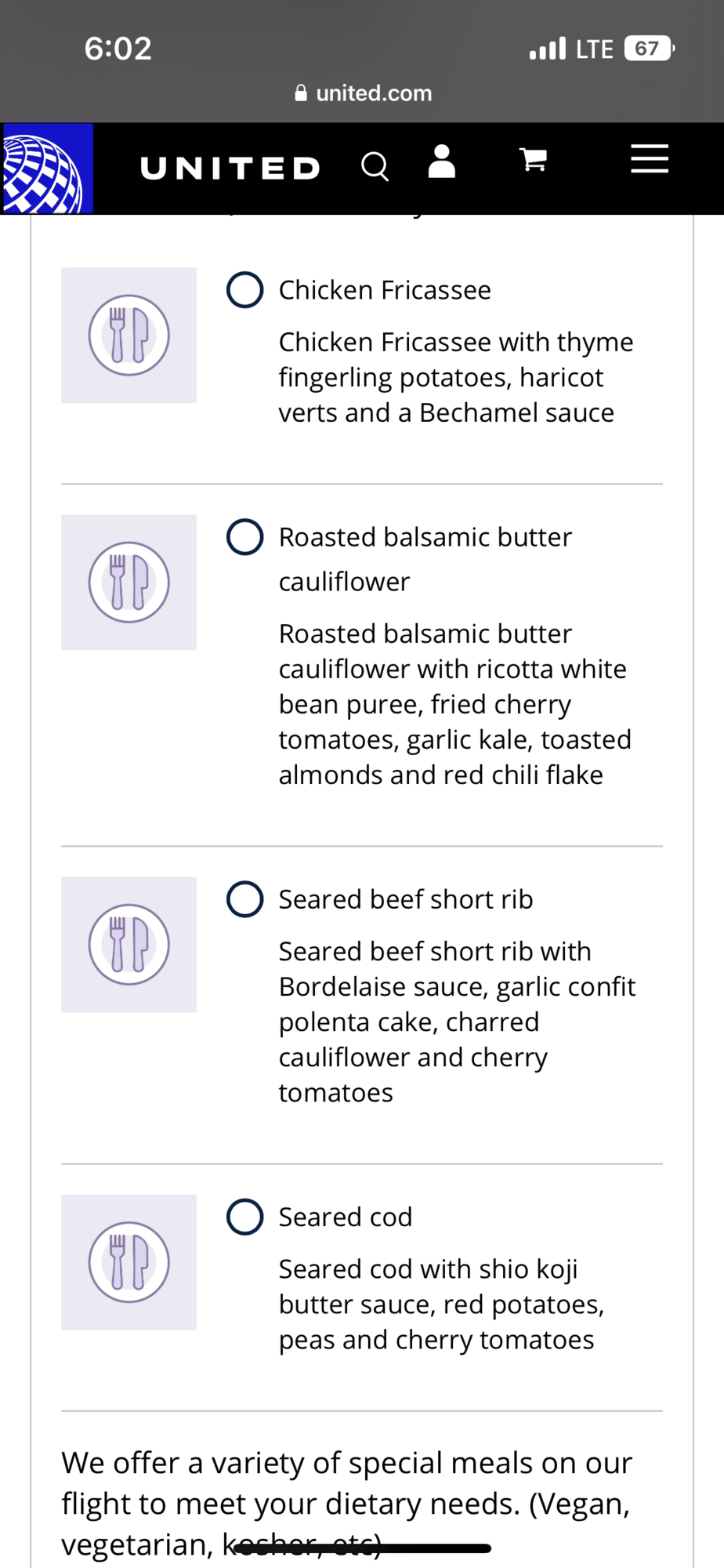Tap the united.com address bar
724x1568 pixels.
coord(363,93)
